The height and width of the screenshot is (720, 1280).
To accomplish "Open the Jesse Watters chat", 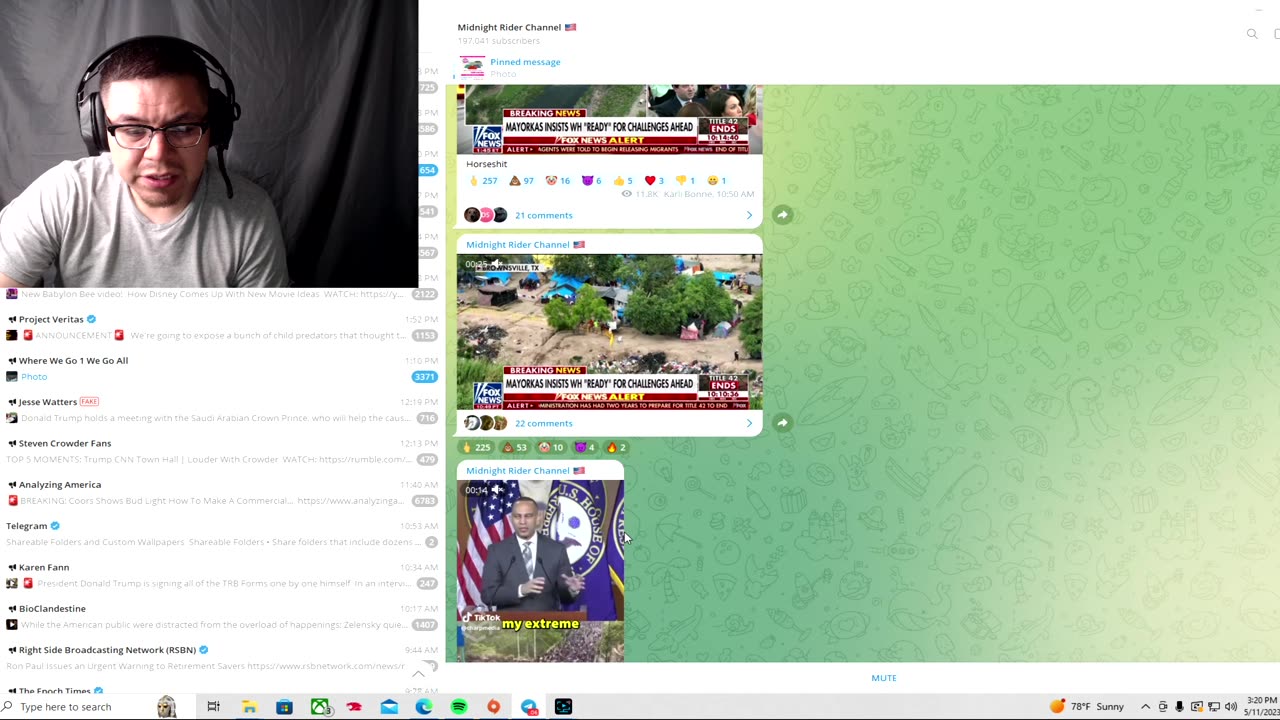I will click(x=222, y=410).
